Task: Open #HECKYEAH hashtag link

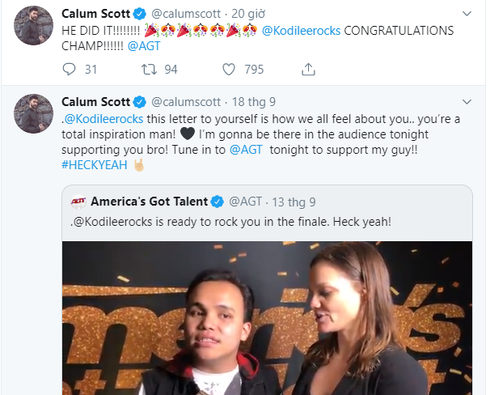Action: click(x=94, y=165)
